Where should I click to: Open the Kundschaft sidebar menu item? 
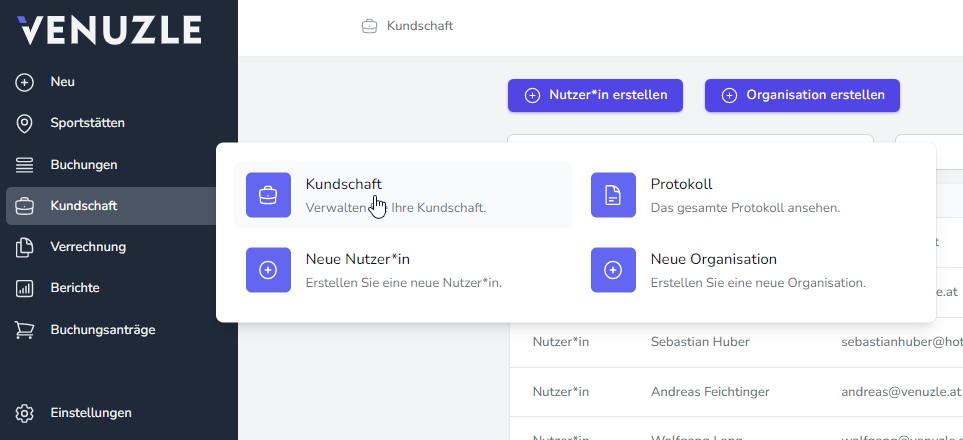point(84,206)
